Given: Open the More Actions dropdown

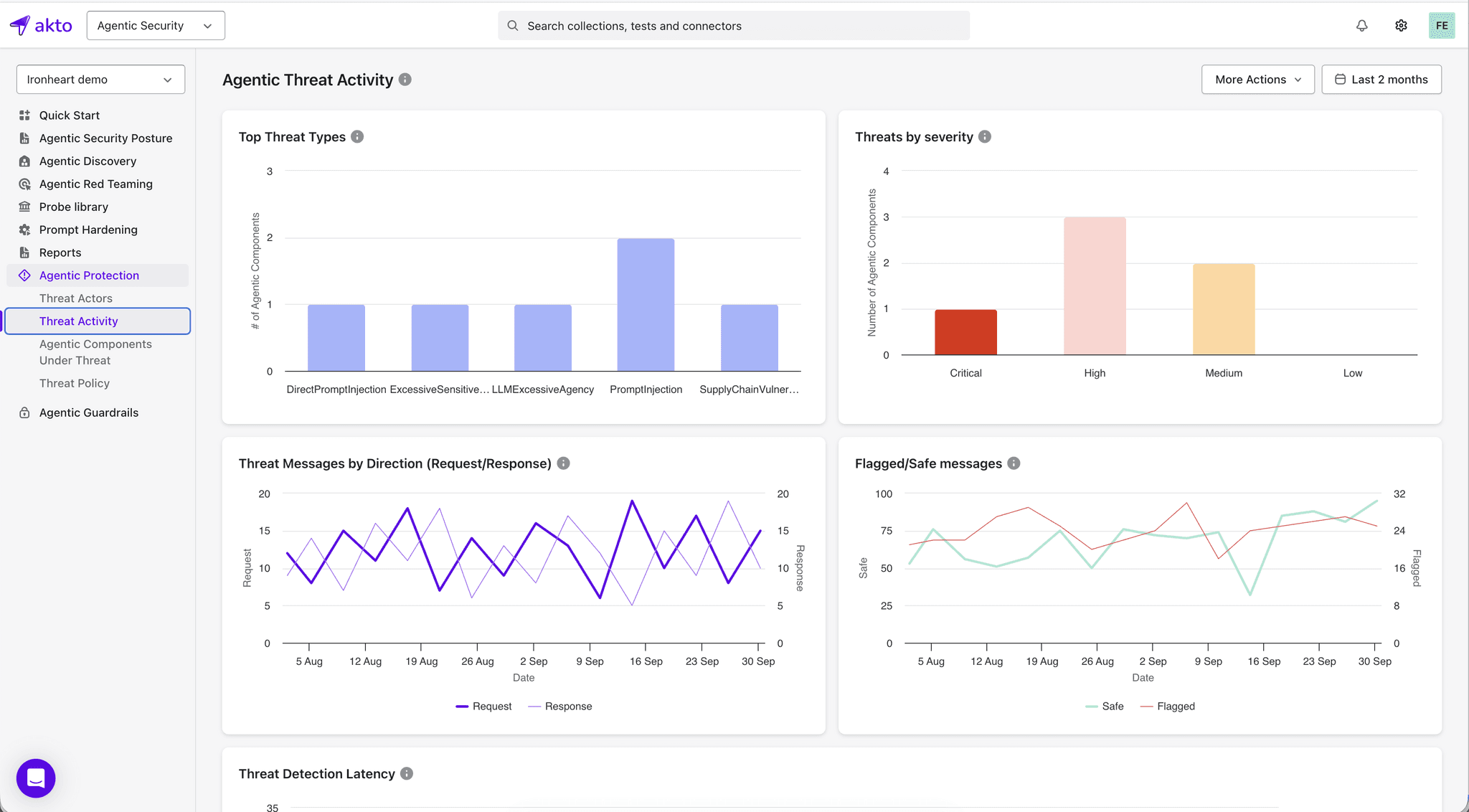Looking at the screenshot, I should [x=1257, y=80].
